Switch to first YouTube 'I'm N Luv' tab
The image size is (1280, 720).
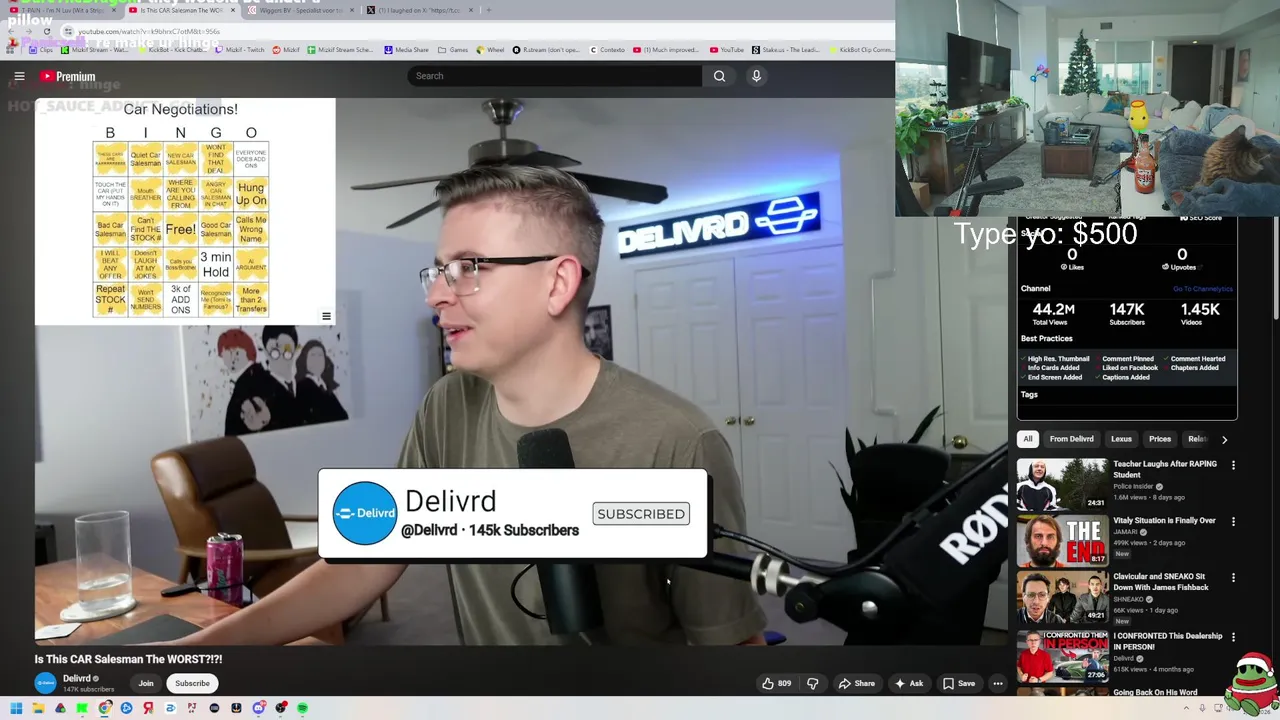tap(62, 10)
